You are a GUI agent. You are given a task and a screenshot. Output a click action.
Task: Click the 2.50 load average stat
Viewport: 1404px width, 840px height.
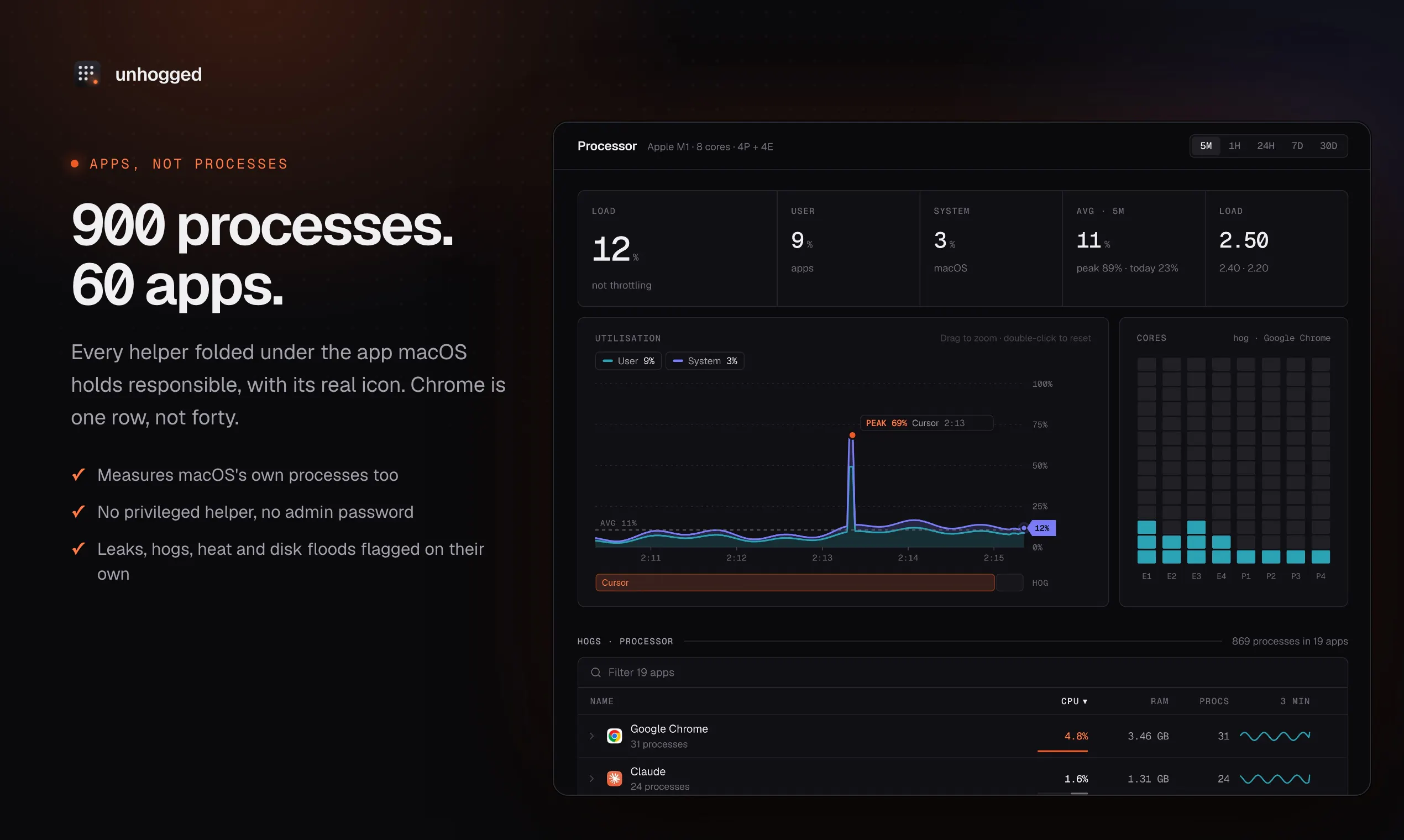click(x=1276, y=249)
